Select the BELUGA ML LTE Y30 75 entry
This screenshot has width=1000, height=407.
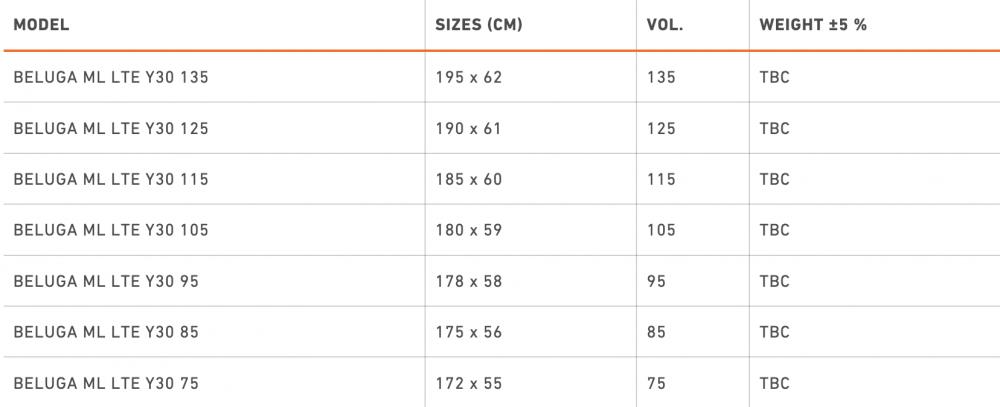(106, 383)
